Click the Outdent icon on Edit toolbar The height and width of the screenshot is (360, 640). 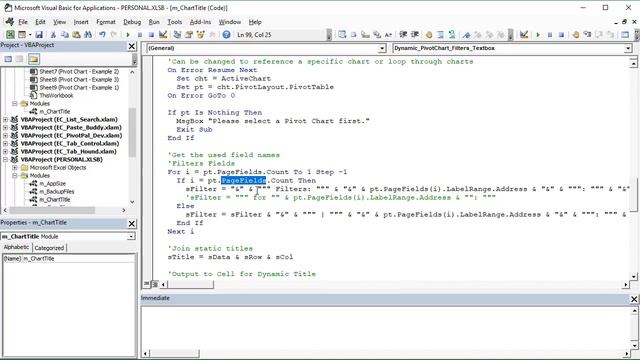click(x=415, y=35)
